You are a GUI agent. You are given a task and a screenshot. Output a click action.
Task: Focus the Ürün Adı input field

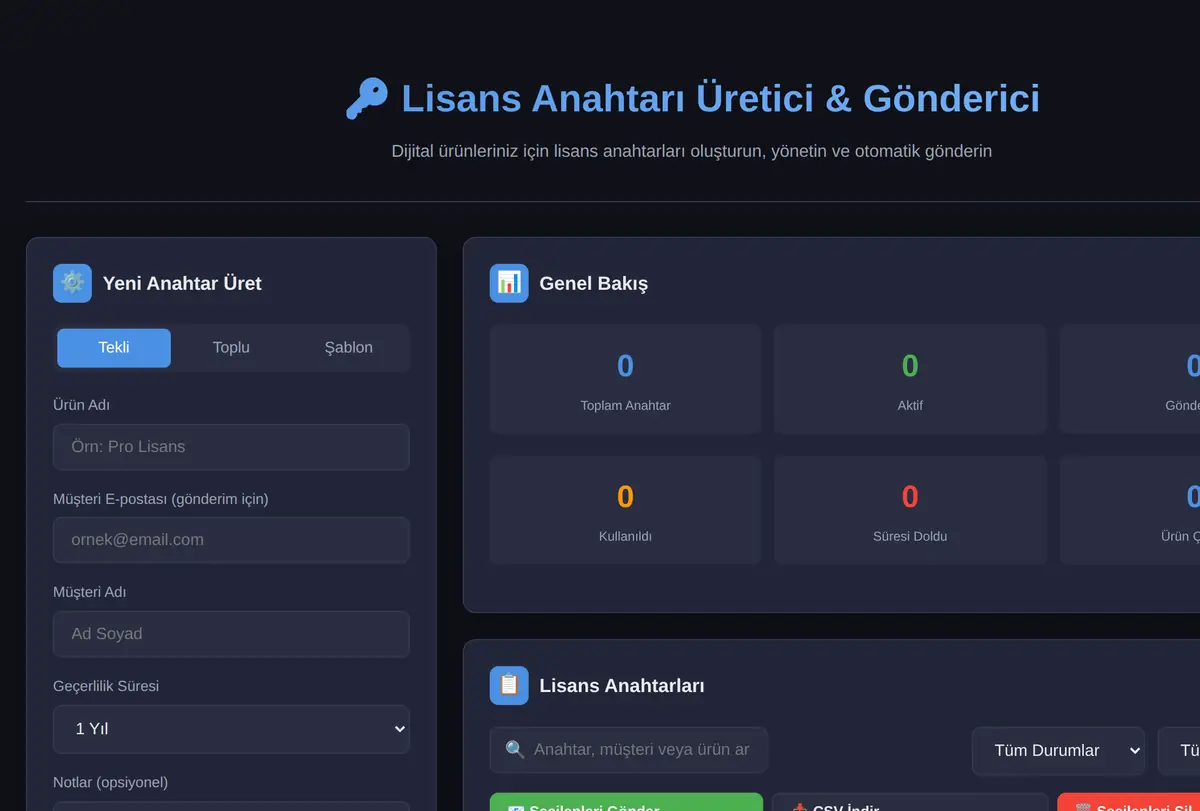(231, 447)
